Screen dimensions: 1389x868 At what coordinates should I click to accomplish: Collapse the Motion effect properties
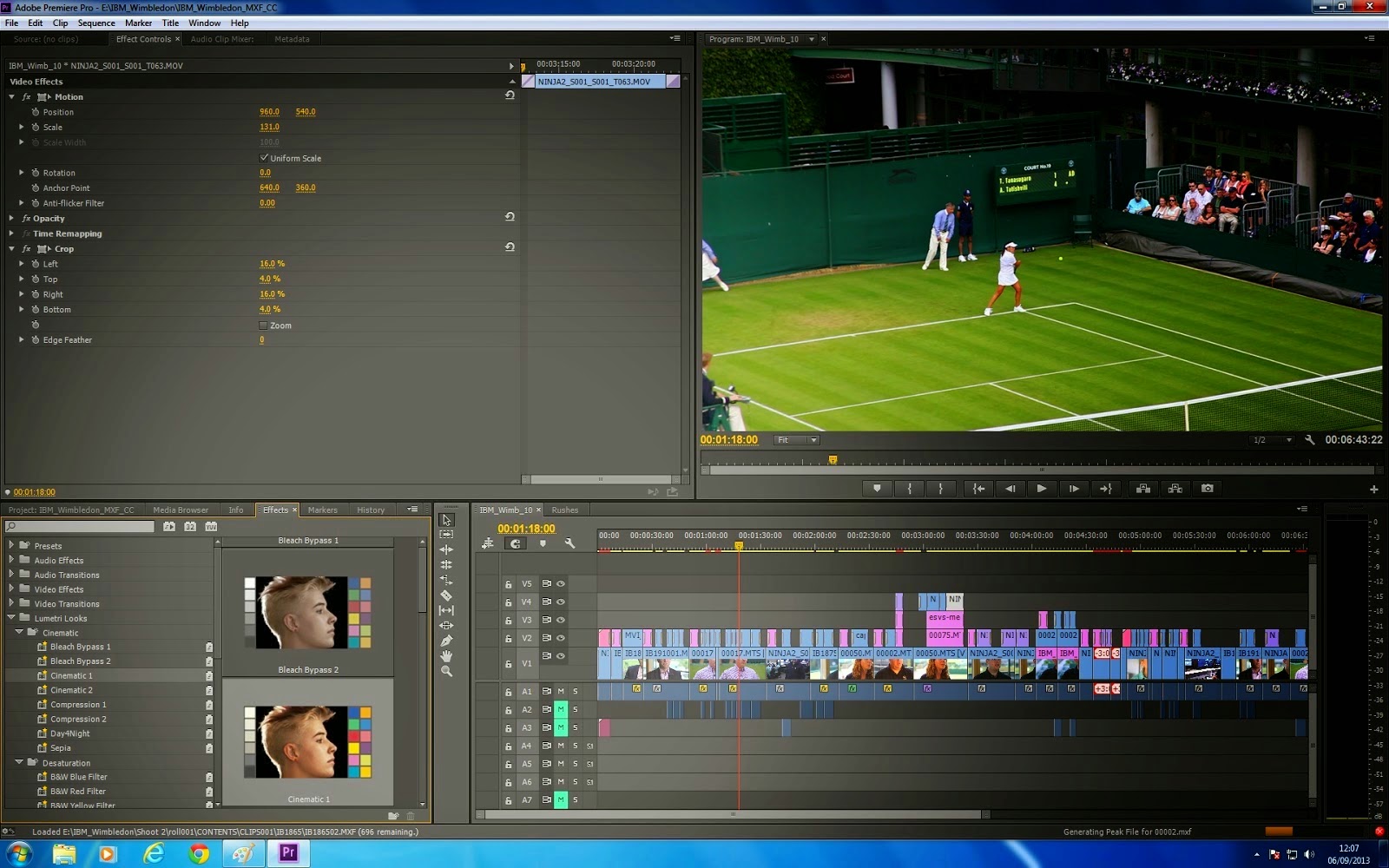point(11,96)
